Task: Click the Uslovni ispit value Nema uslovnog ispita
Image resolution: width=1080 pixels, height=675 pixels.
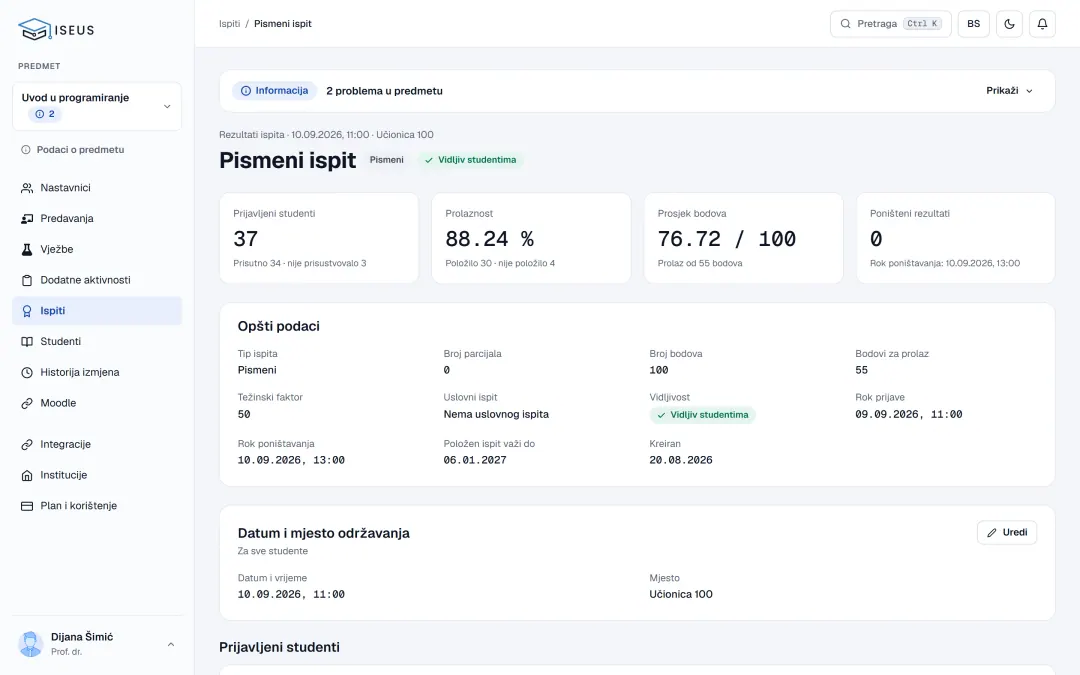Action: (x=496, y=415)
